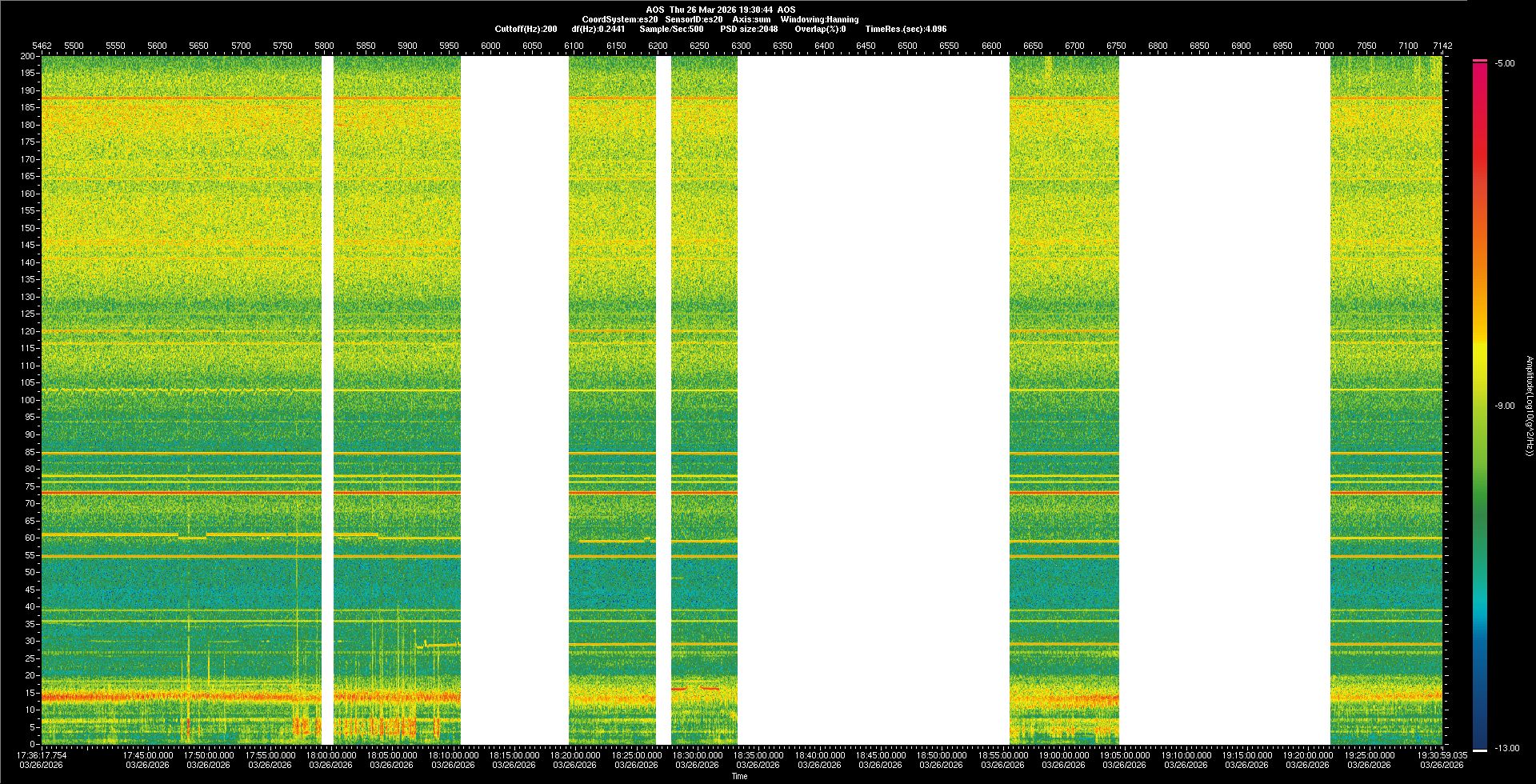This screenshot has height=784, width=1536.
Task: Select the 17:45:00.000 time label
Action: pyautogui.click(x=148, y=755)
